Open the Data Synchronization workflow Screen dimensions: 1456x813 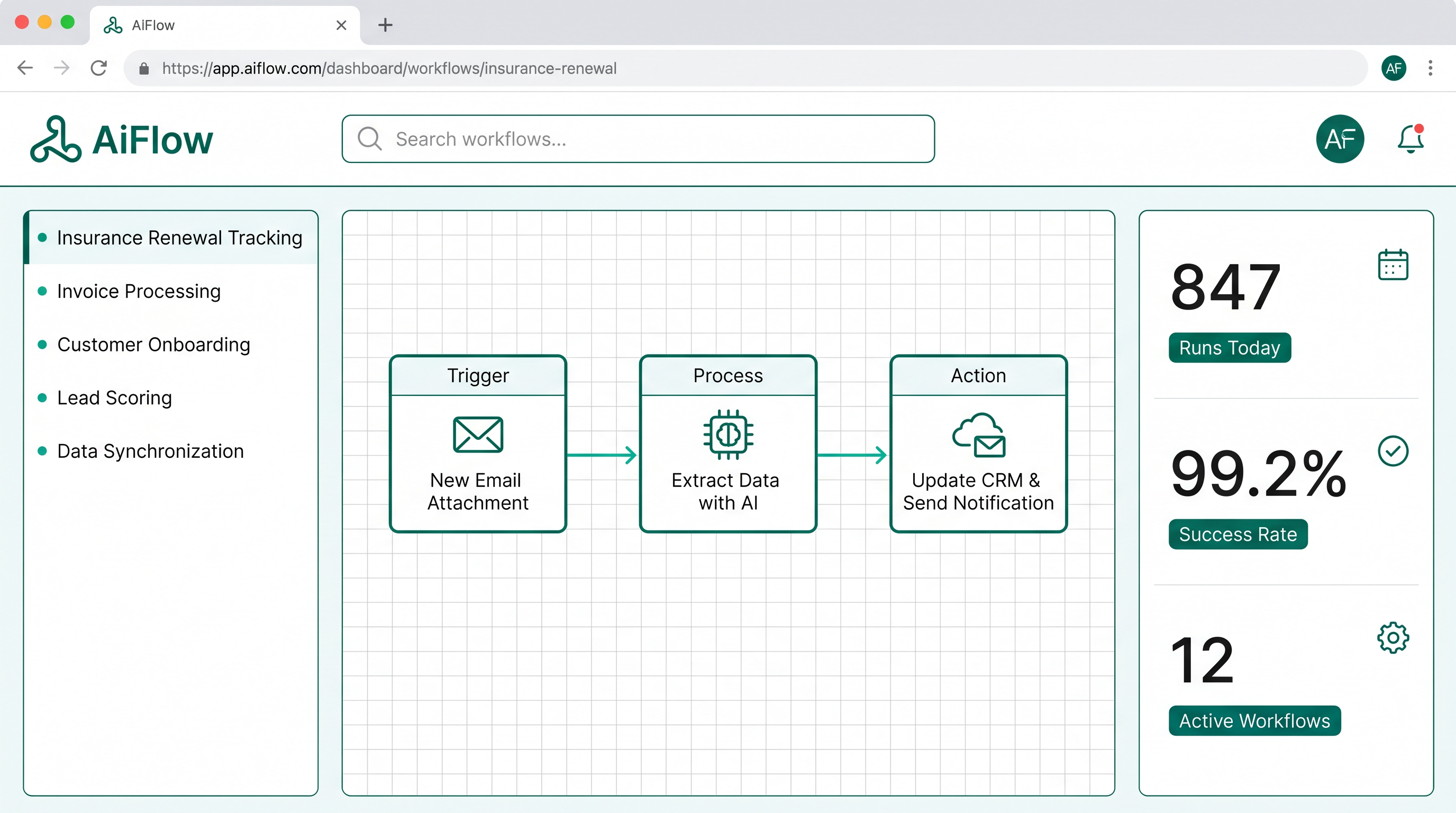pos(150,450)
